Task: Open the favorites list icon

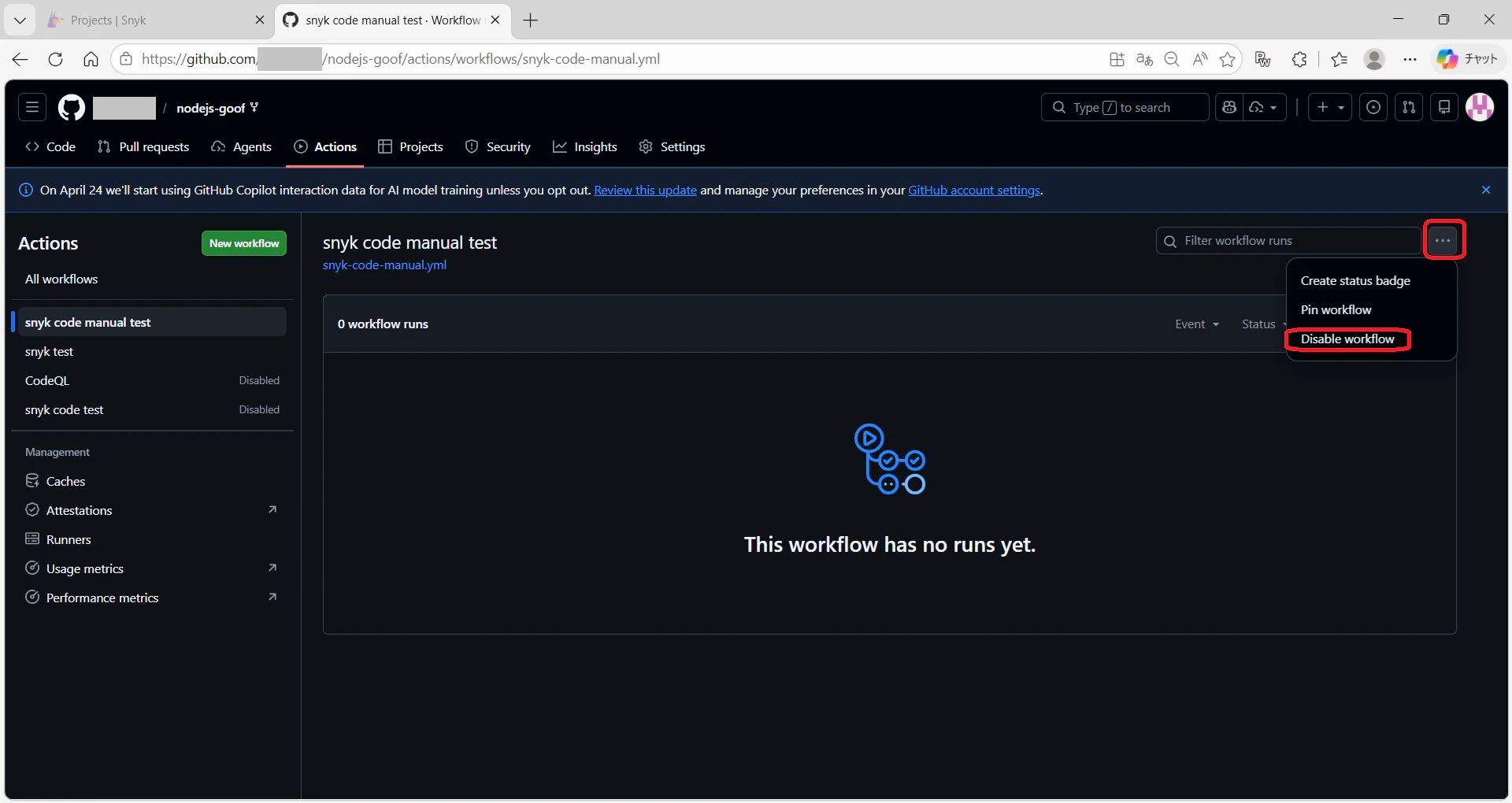Action: click(x=1339, y=59)
